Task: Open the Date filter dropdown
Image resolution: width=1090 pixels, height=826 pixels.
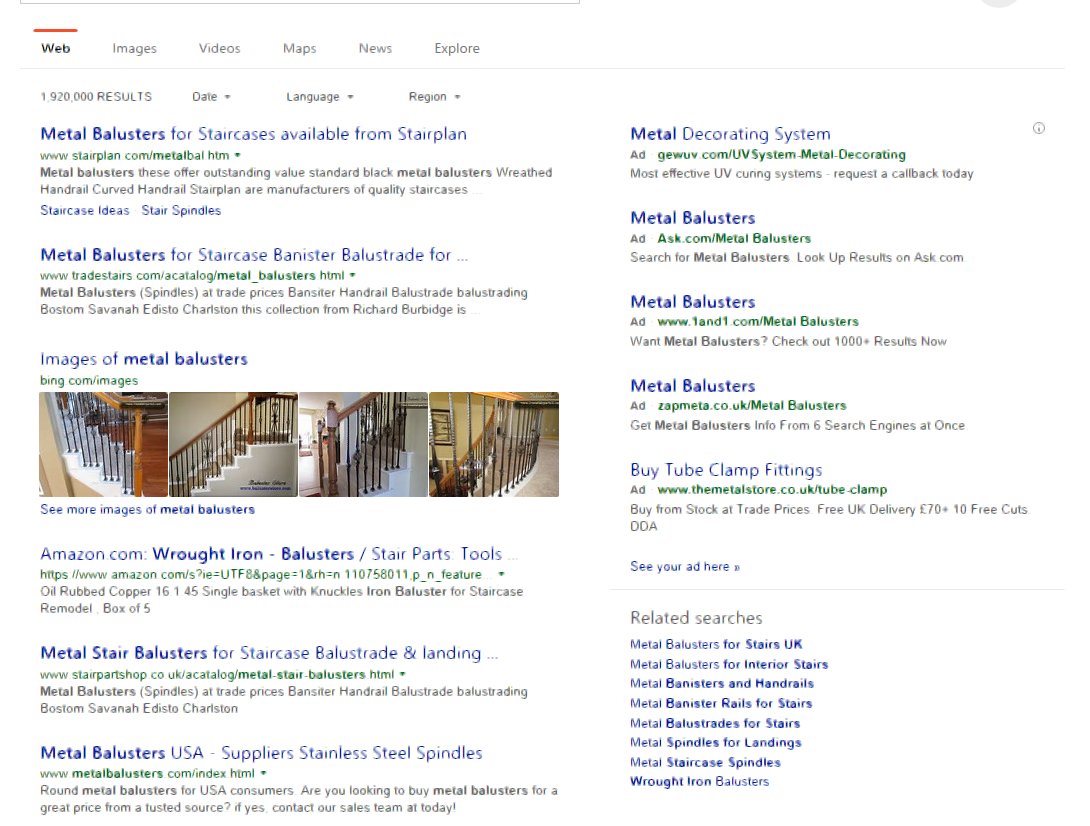Action: click(211, 97)
